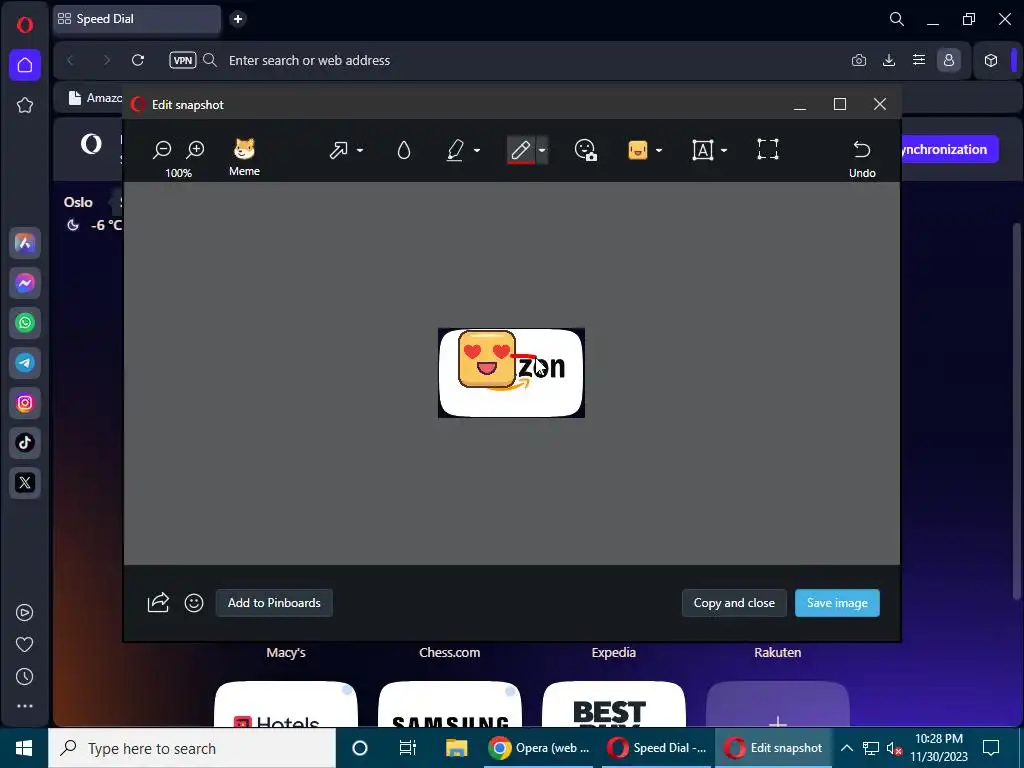Search tabs with magnifier icon
This screenshot has width=1024, height=768.
[897, 19]
